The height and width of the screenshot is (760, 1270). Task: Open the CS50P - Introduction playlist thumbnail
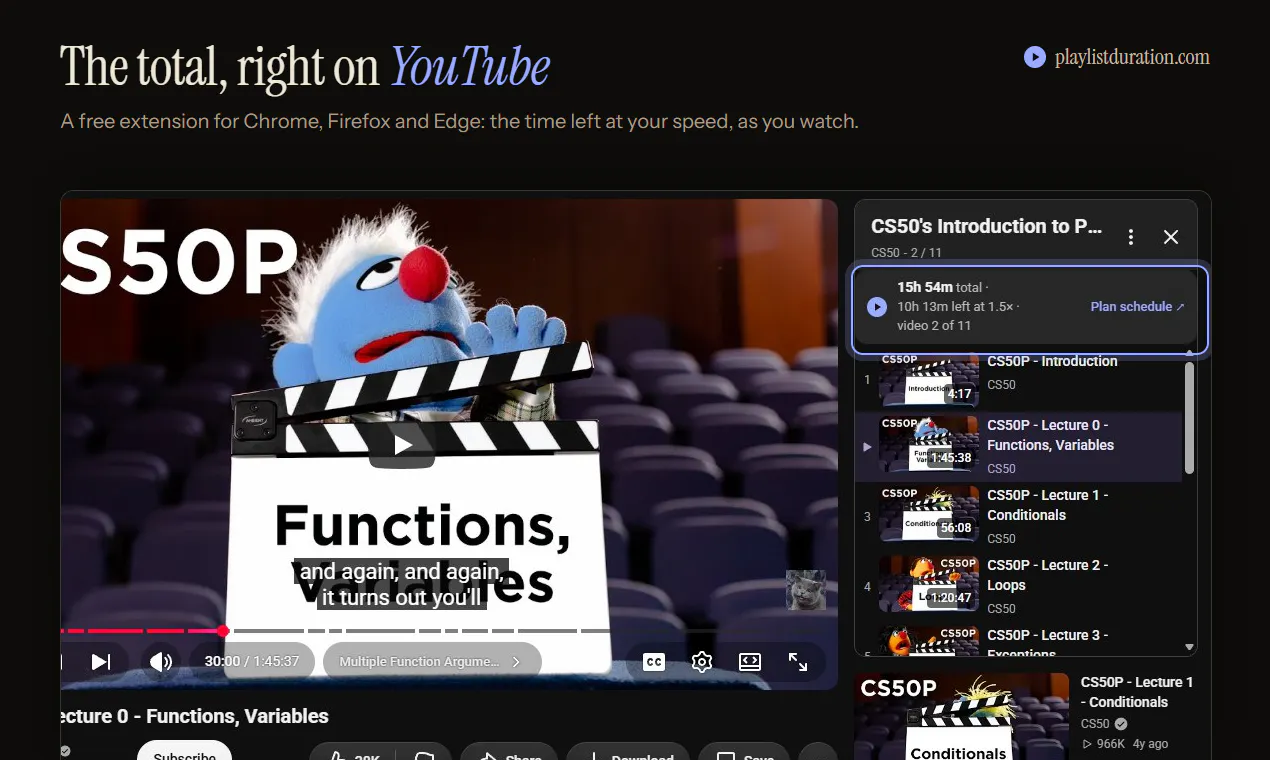[929, 381]
